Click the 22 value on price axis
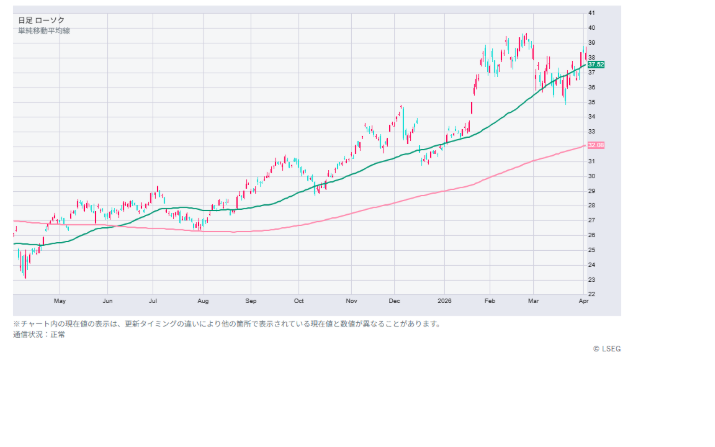This screenshot has height=447, width=715. click(x=592, y=294)
